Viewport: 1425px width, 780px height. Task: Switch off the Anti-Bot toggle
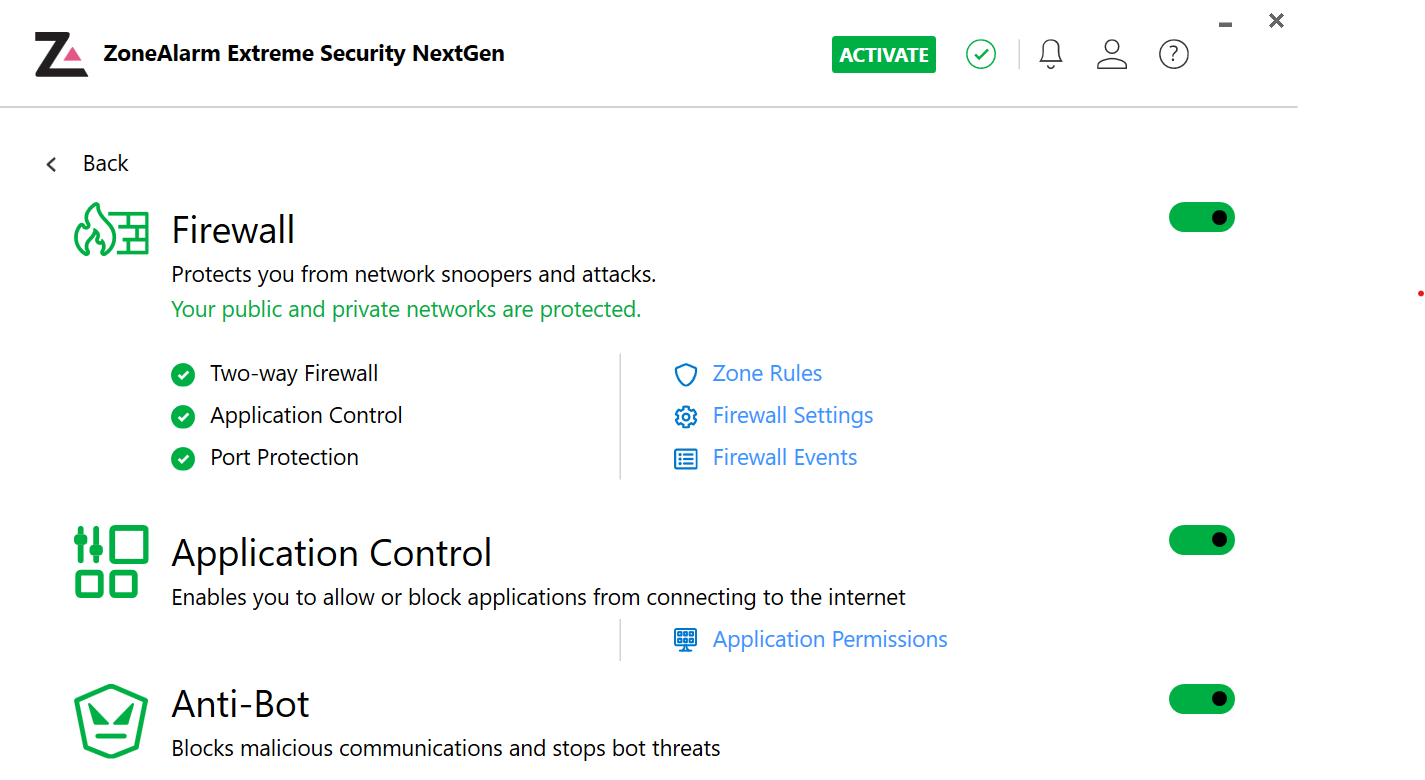click(x=1202, y=699)
